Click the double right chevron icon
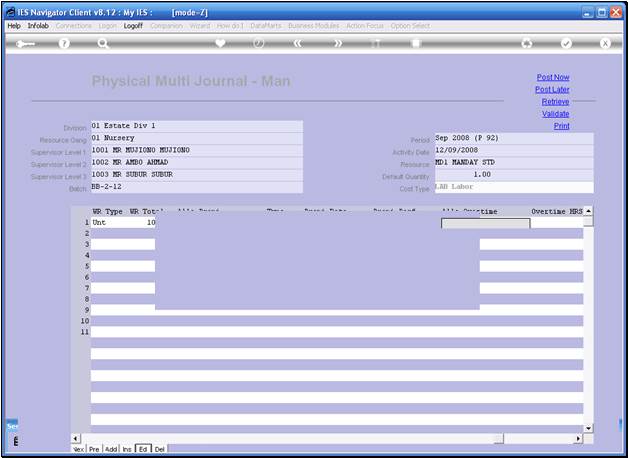The image size is (628, 458). click(x=338, y=43)
